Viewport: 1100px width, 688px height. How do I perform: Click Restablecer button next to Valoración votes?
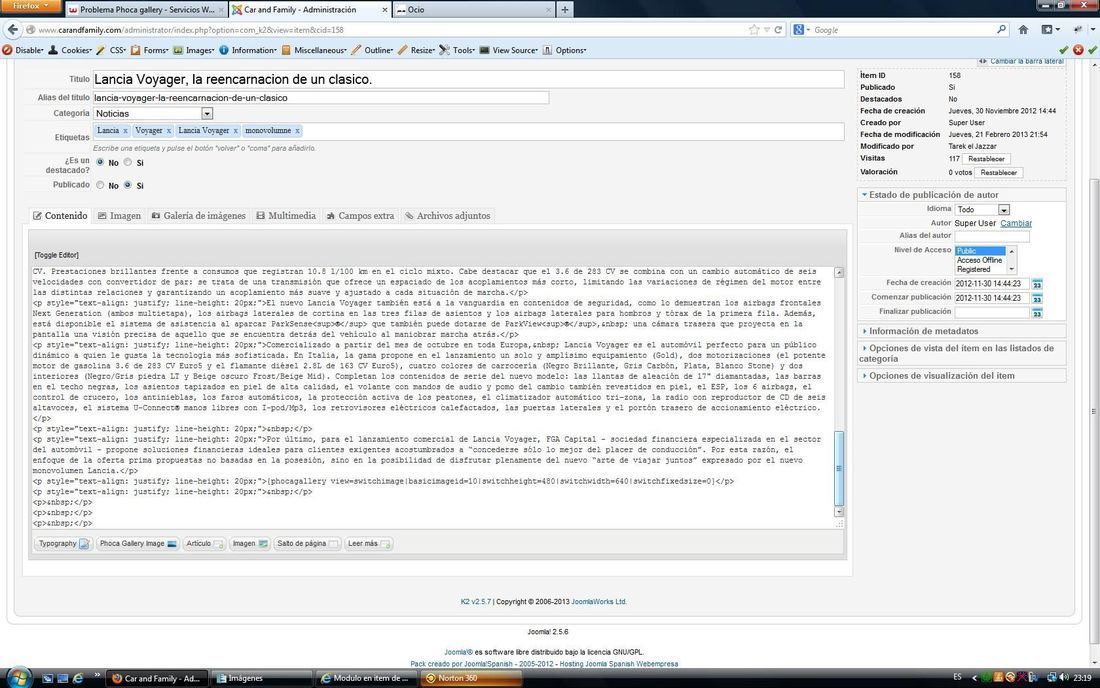998,173
